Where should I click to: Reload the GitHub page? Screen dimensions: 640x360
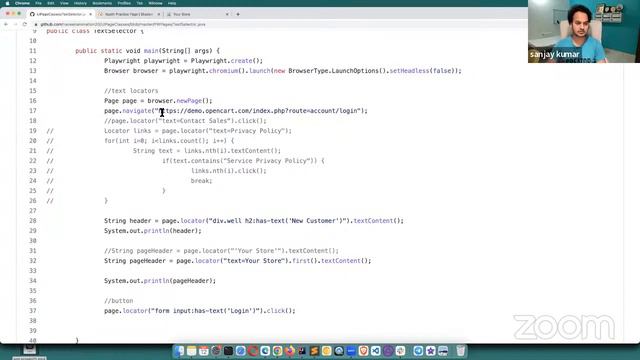click(x=24, y=24)
